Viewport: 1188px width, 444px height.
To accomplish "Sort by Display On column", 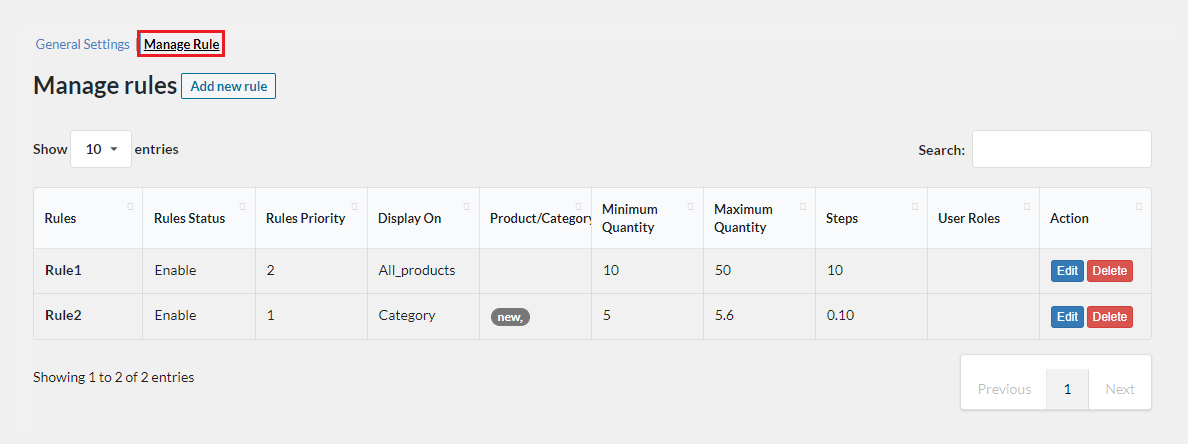I will [409, 218].
